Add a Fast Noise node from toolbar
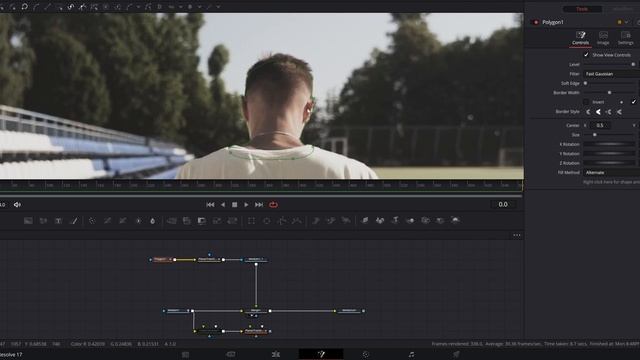 pos(43,221)
